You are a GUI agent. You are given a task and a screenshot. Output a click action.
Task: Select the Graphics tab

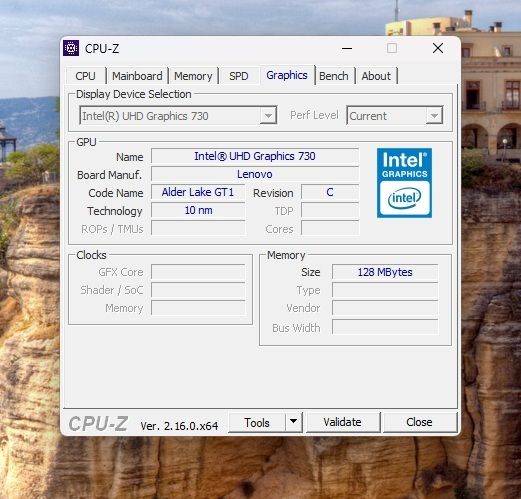coord(287,75)
